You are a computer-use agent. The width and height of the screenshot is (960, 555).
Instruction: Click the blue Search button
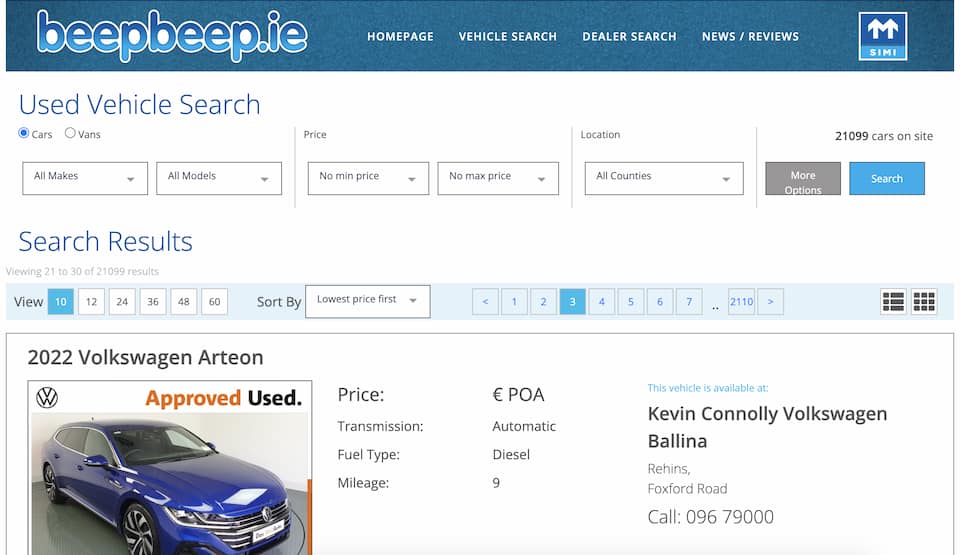point(886,179)
